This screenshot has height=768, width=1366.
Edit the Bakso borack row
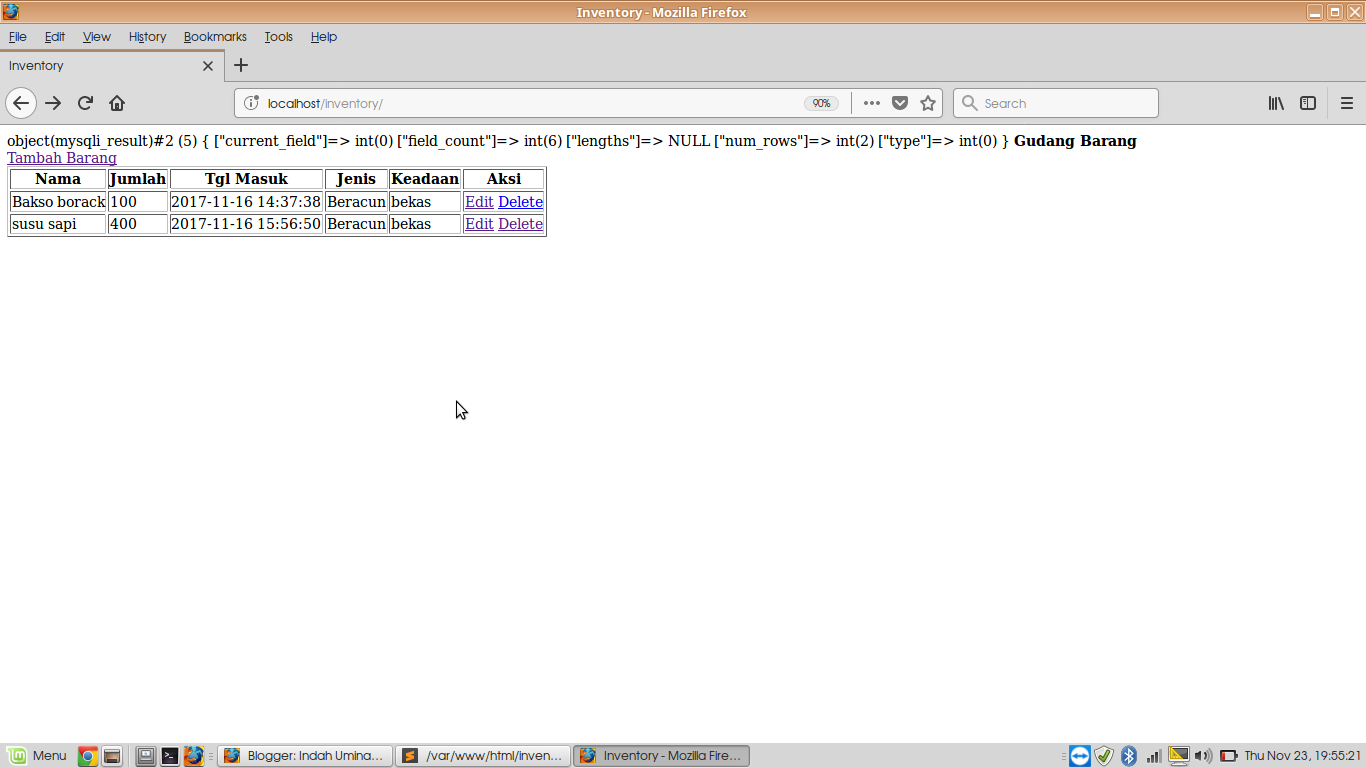(x=479, y=201)
